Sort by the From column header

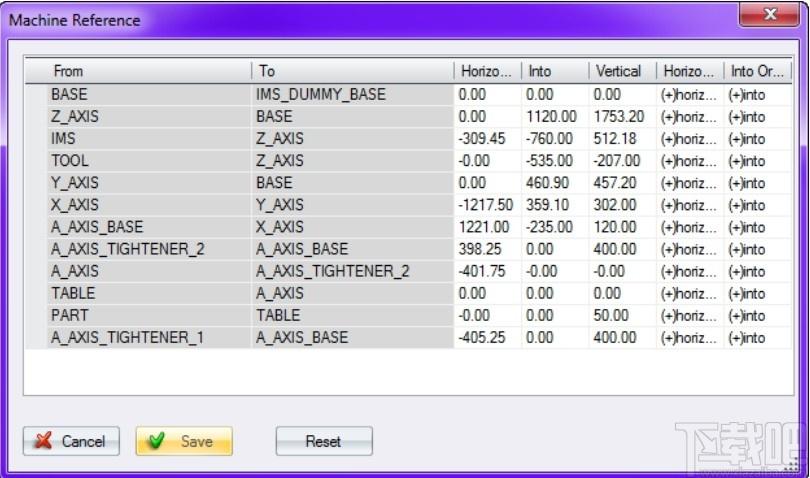click(x=138, y=71)
